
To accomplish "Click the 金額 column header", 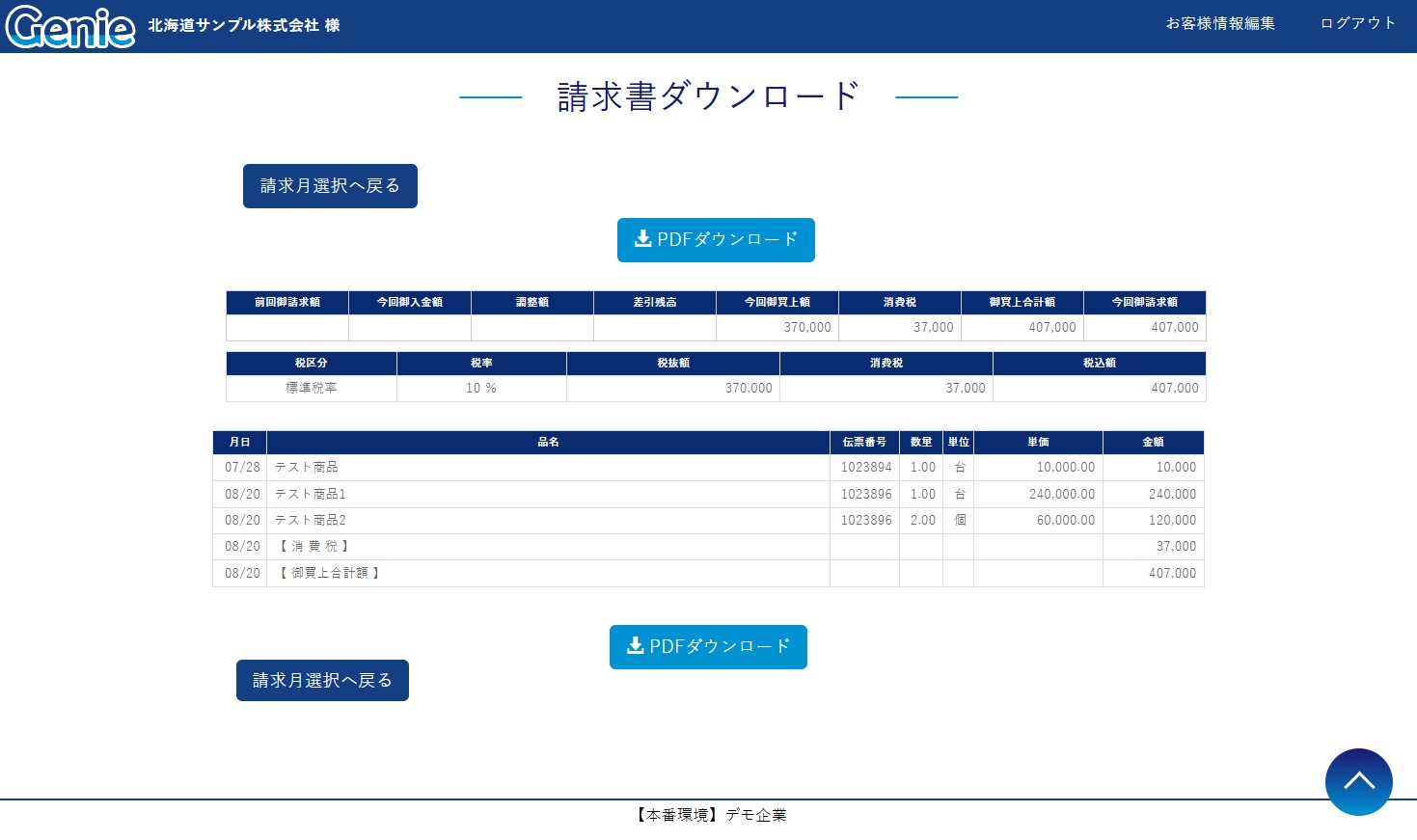I will 1154,443.
